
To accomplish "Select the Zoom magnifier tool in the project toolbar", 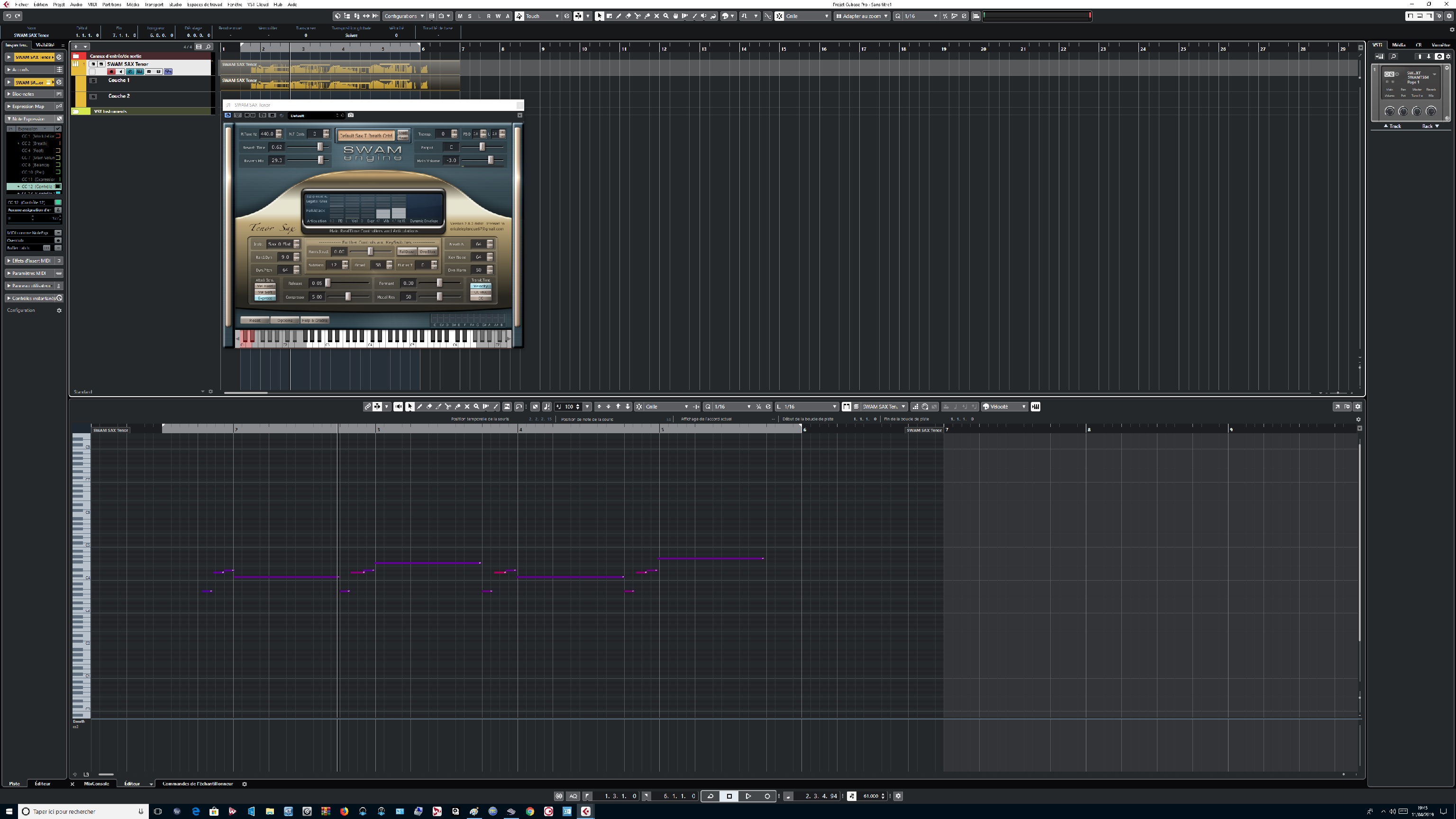I will pos(666,16).
